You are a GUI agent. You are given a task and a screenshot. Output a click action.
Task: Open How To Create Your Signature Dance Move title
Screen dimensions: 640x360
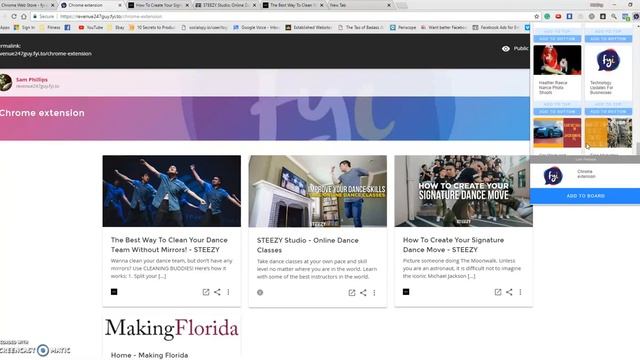(x=453, y=245)
